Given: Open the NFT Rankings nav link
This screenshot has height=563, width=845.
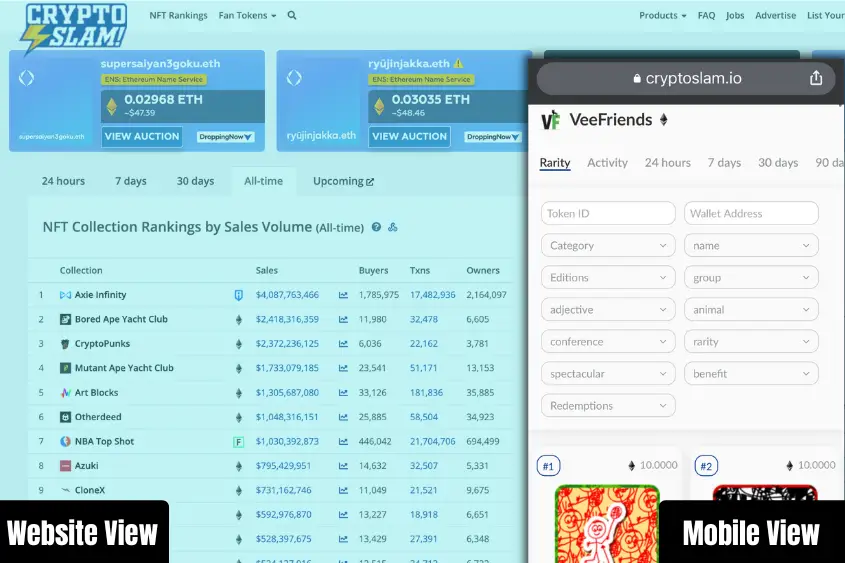Looking at the screenshot, I should click(178, 16).
